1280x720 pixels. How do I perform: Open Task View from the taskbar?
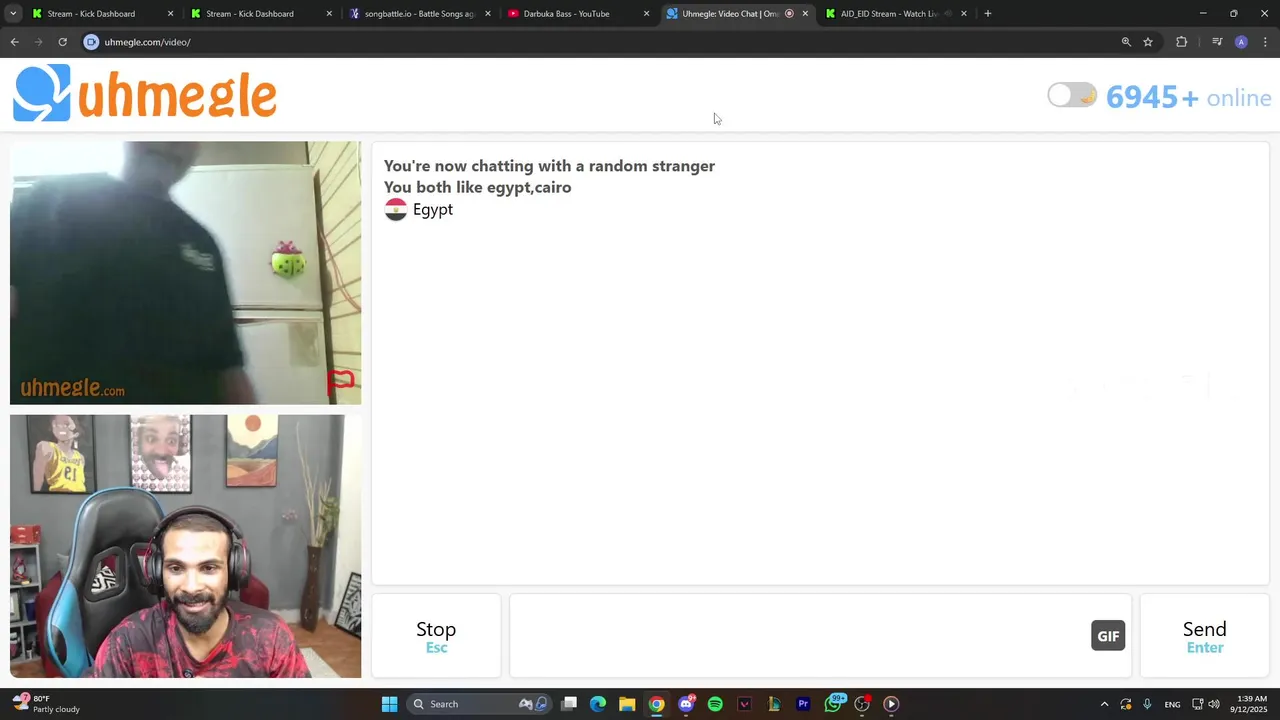[569, 704]
